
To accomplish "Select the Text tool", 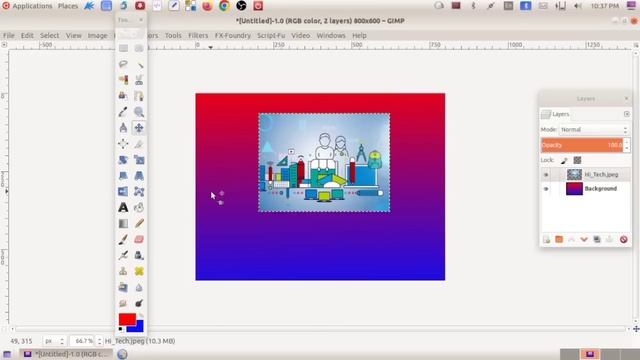I will pos(123,207).
